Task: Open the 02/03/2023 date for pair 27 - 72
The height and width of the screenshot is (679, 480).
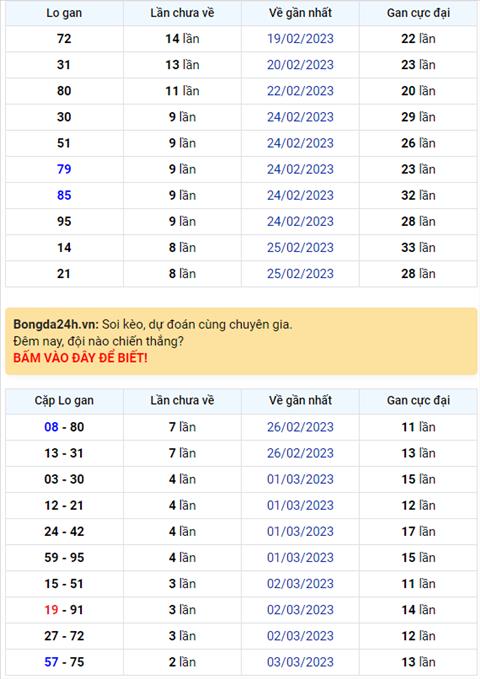Action: pos(300,636)
